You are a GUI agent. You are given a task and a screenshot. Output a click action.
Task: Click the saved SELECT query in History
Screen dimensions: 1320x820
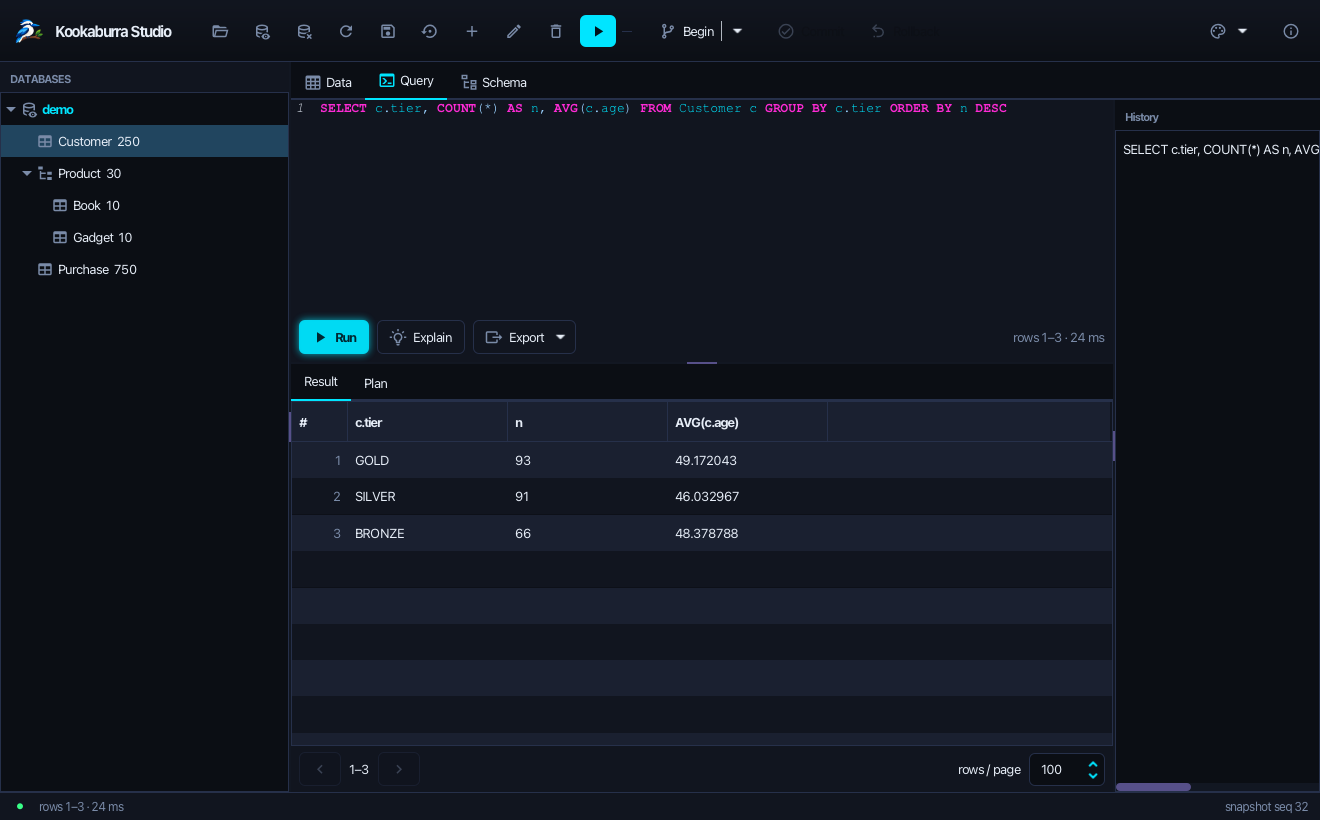point(1220,149)
